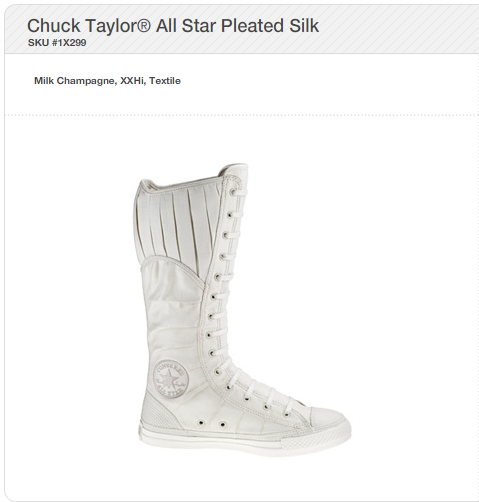Click the star in the Converse patch
This screenshot has height=502, width=479.
tap(170, 379)
